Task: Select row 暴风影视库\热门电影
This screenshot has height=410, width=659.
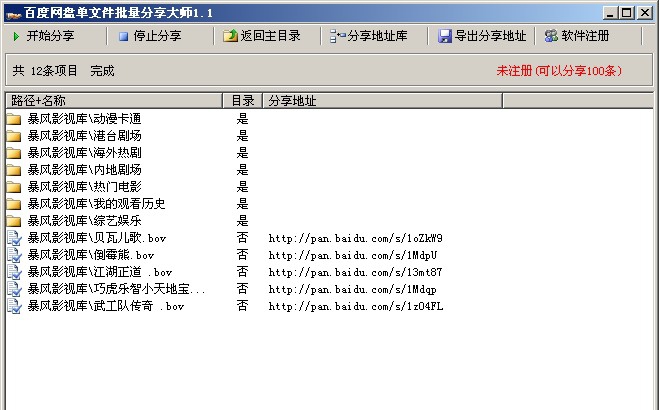Action: (x=84, y=187)
